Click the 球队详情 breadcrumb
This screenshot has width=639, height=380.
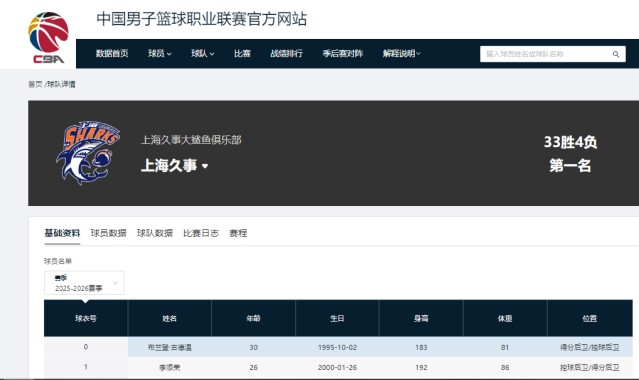[61, 84]
